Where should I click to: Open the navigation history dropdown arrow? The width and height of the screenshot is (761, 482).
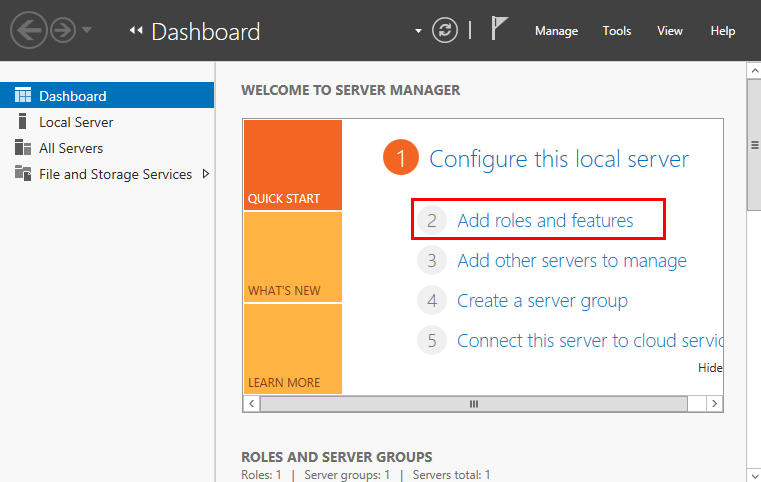[x=87, y=30]
